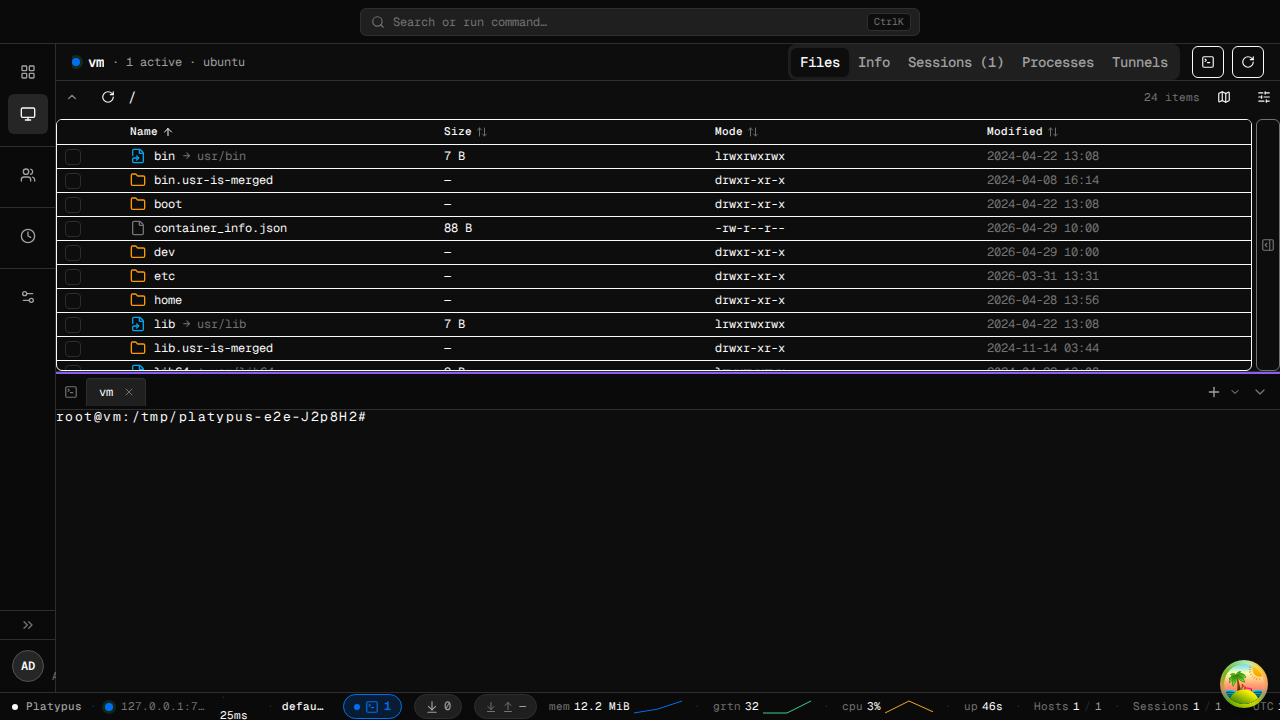Screen dimensions: 1280x720
Task: Check the checkbox for home row
Action: coord(73,300)
